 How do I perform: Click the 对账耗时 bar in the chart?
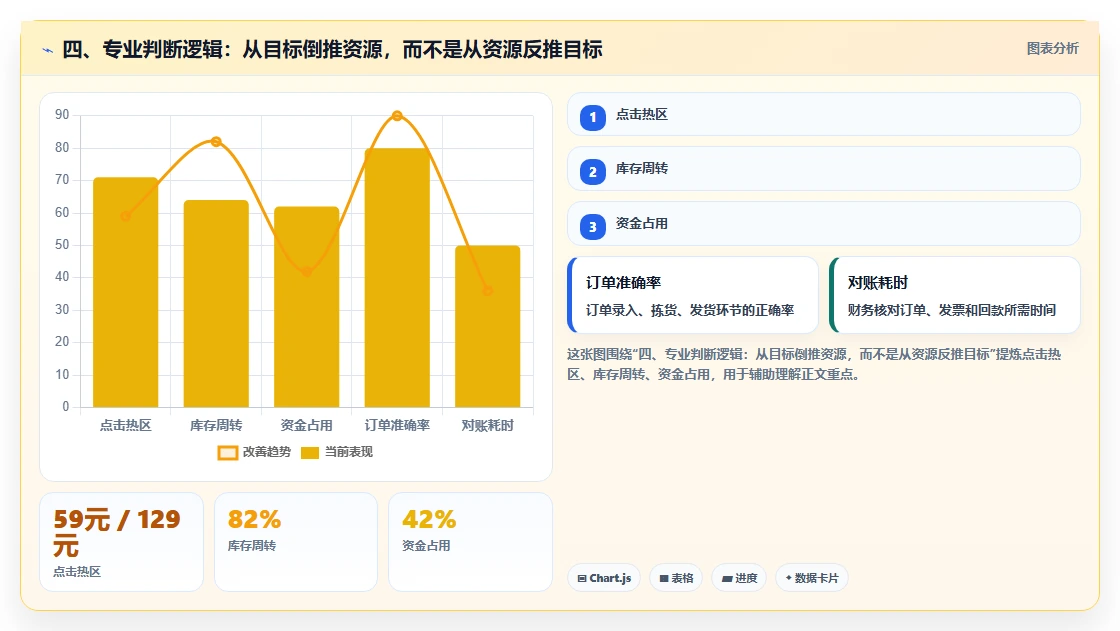[488, 327]
